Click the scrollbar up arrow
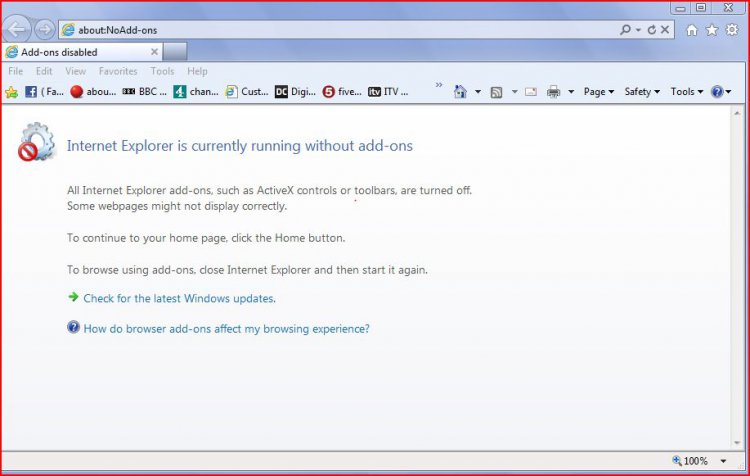750x476 pixels. [737, 113]
